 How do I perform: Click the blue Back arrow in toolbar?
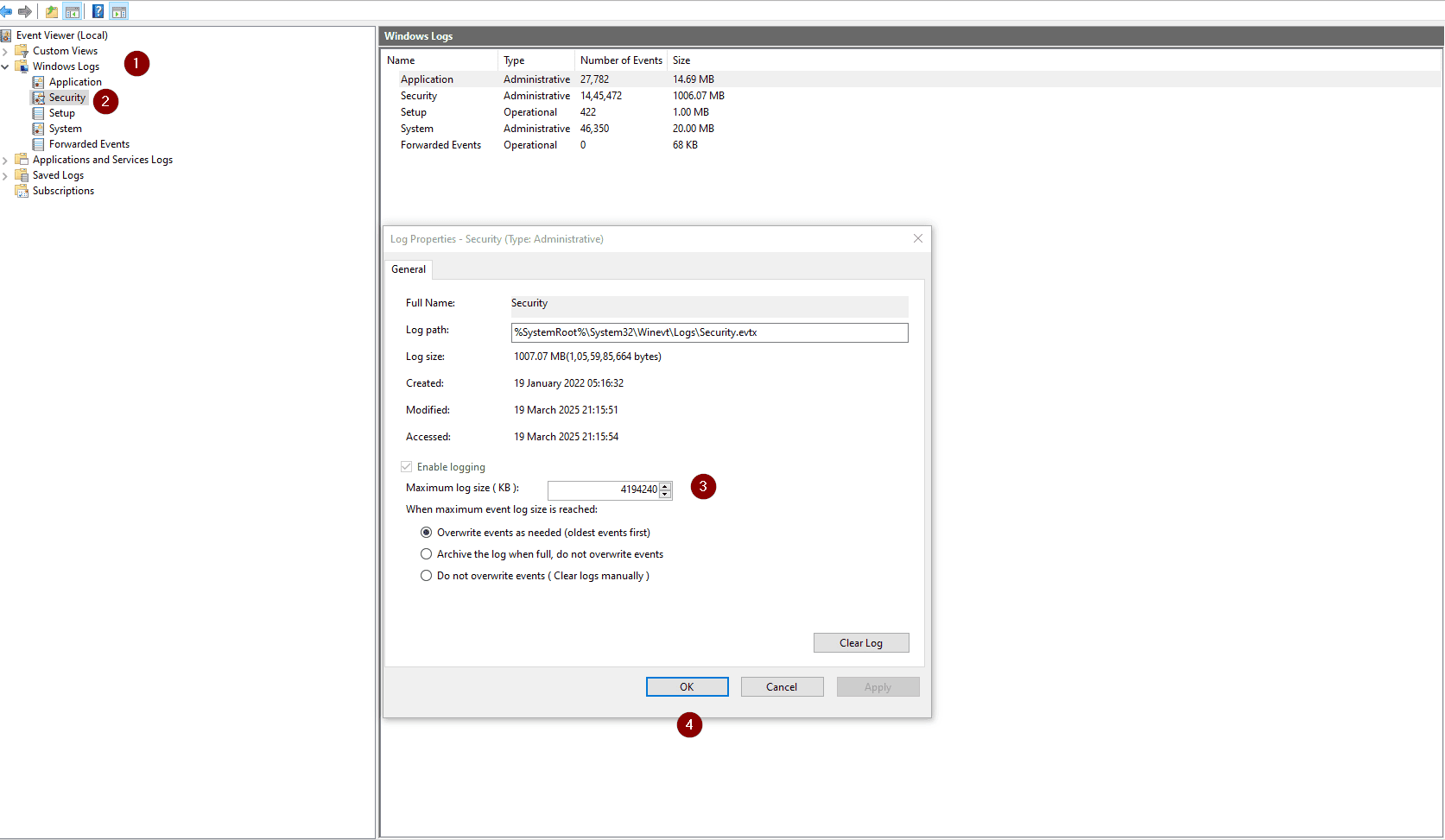coord(7,11)
